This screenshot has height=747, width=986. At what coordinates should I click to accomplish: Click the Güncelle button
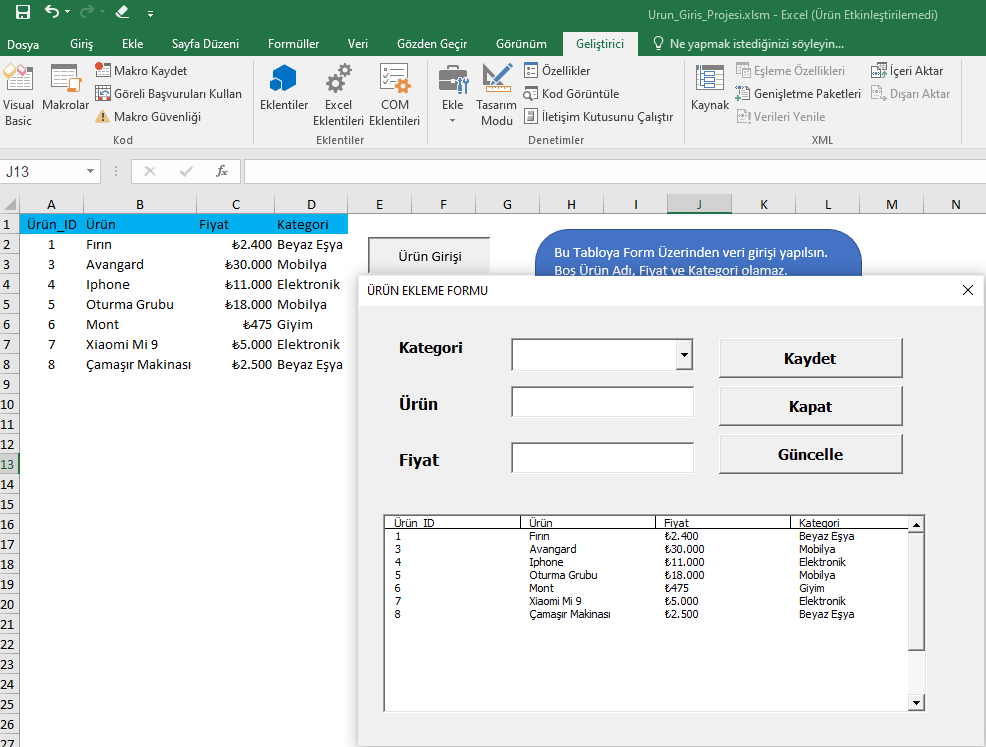[810, 453]
